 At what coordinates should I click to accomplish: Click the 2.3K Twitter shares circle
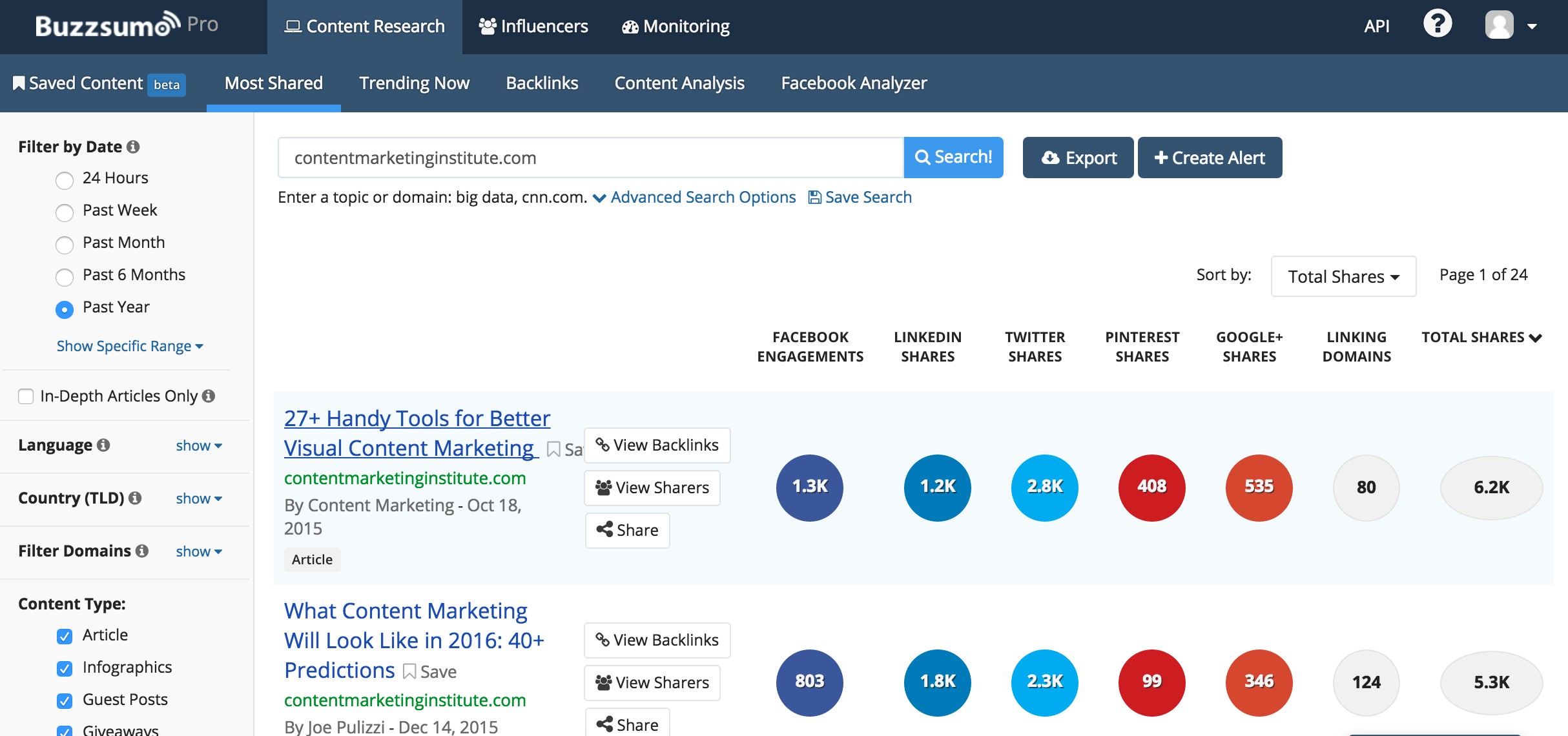coord(1045,682)
